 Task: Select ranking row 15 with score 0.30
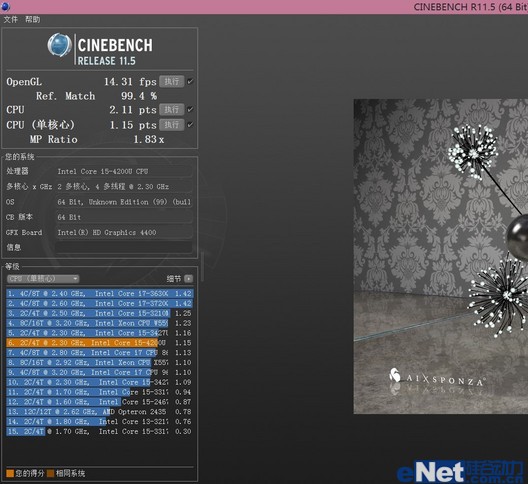(100, 431)
